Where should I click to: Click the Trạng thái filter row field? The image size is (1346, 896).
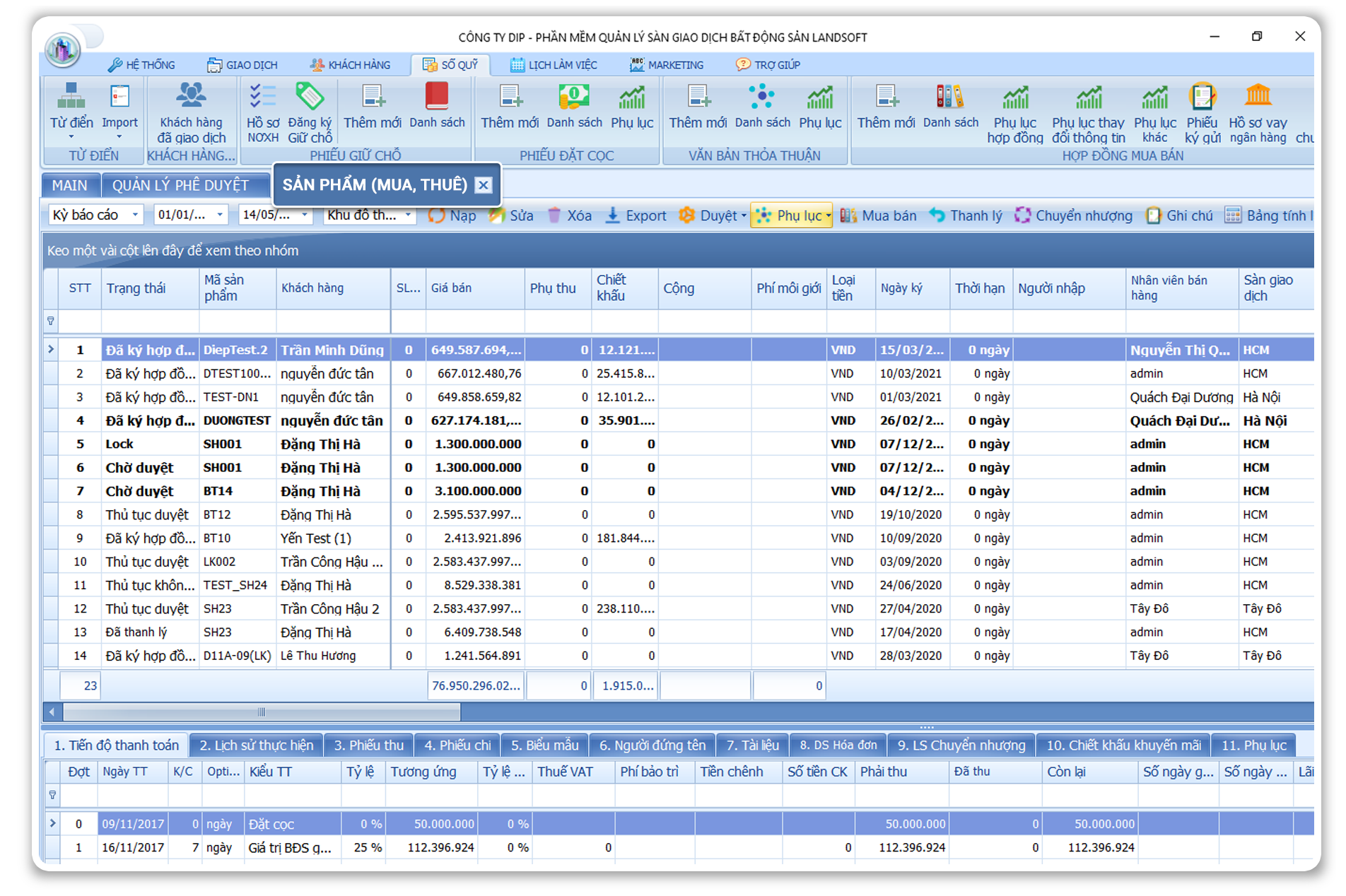click(150, 322)
